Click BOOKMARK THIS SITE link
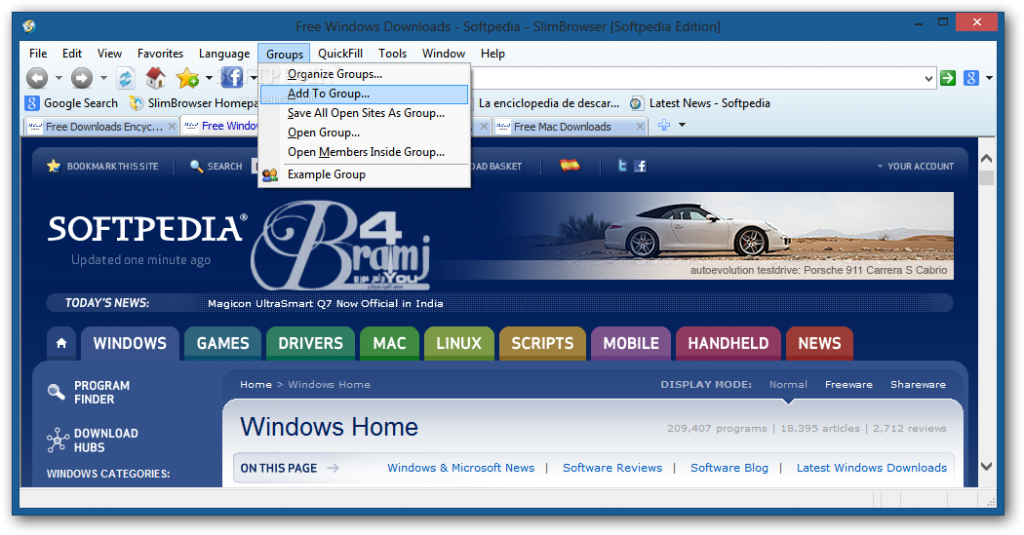The width and height of the screenshot is (1024, 535). (x=103, y=167)
